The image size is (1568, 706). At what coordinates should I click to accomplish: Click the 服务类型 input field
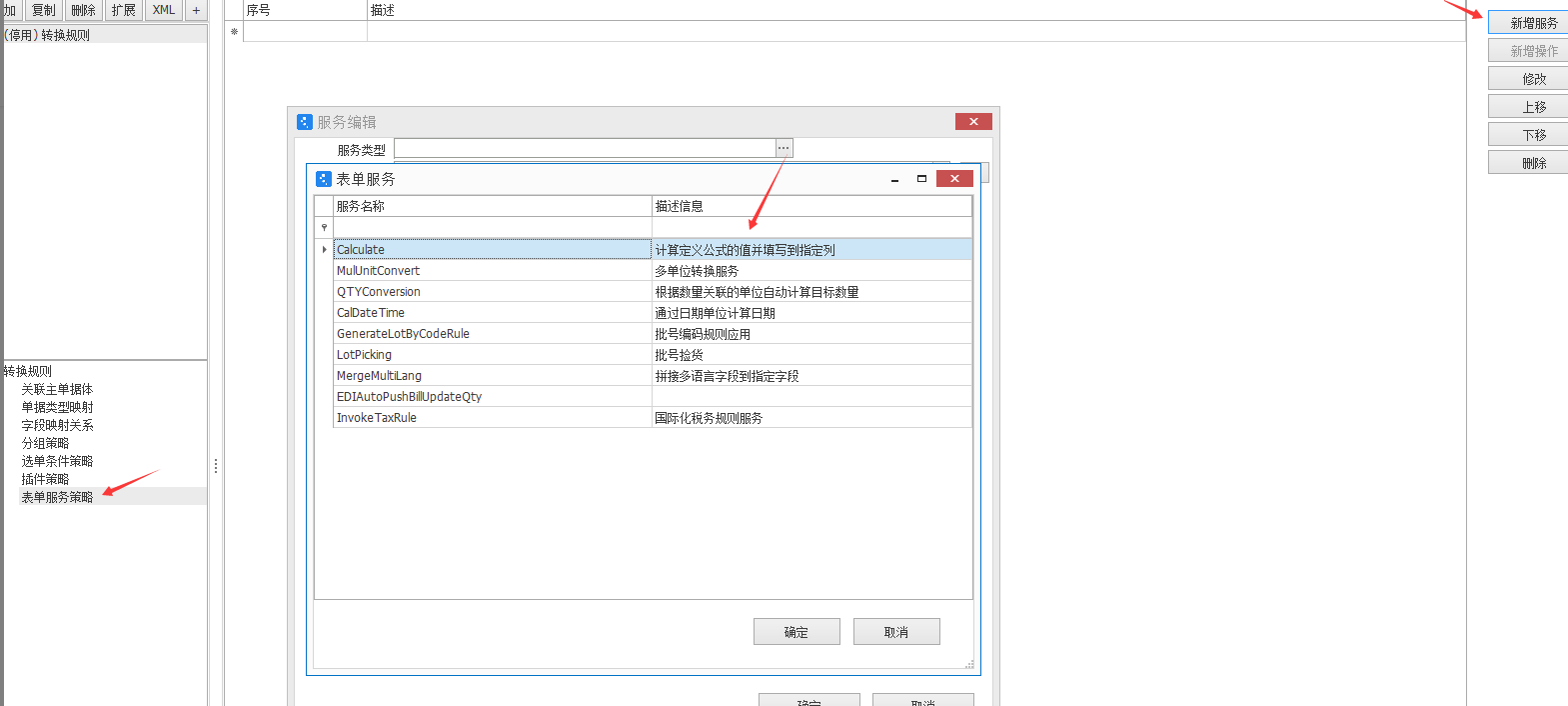click(585, 149)
